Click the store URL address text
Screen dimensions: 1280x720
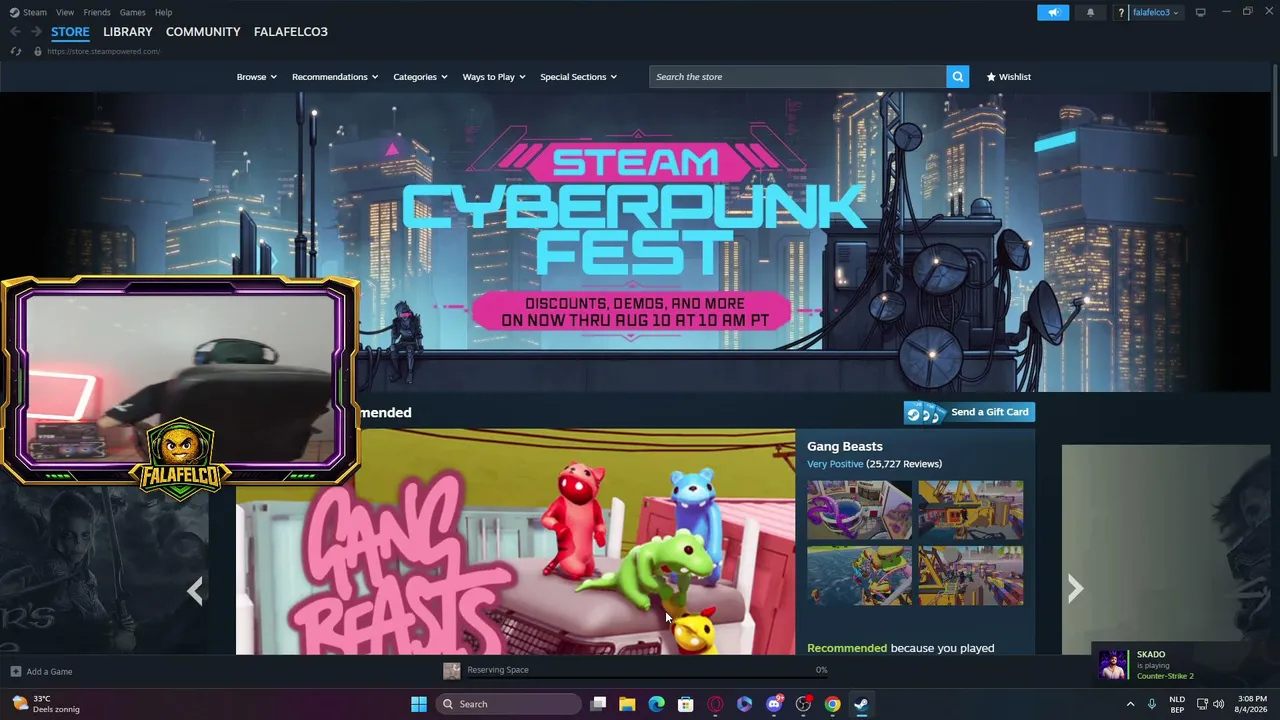coord(103,52)
